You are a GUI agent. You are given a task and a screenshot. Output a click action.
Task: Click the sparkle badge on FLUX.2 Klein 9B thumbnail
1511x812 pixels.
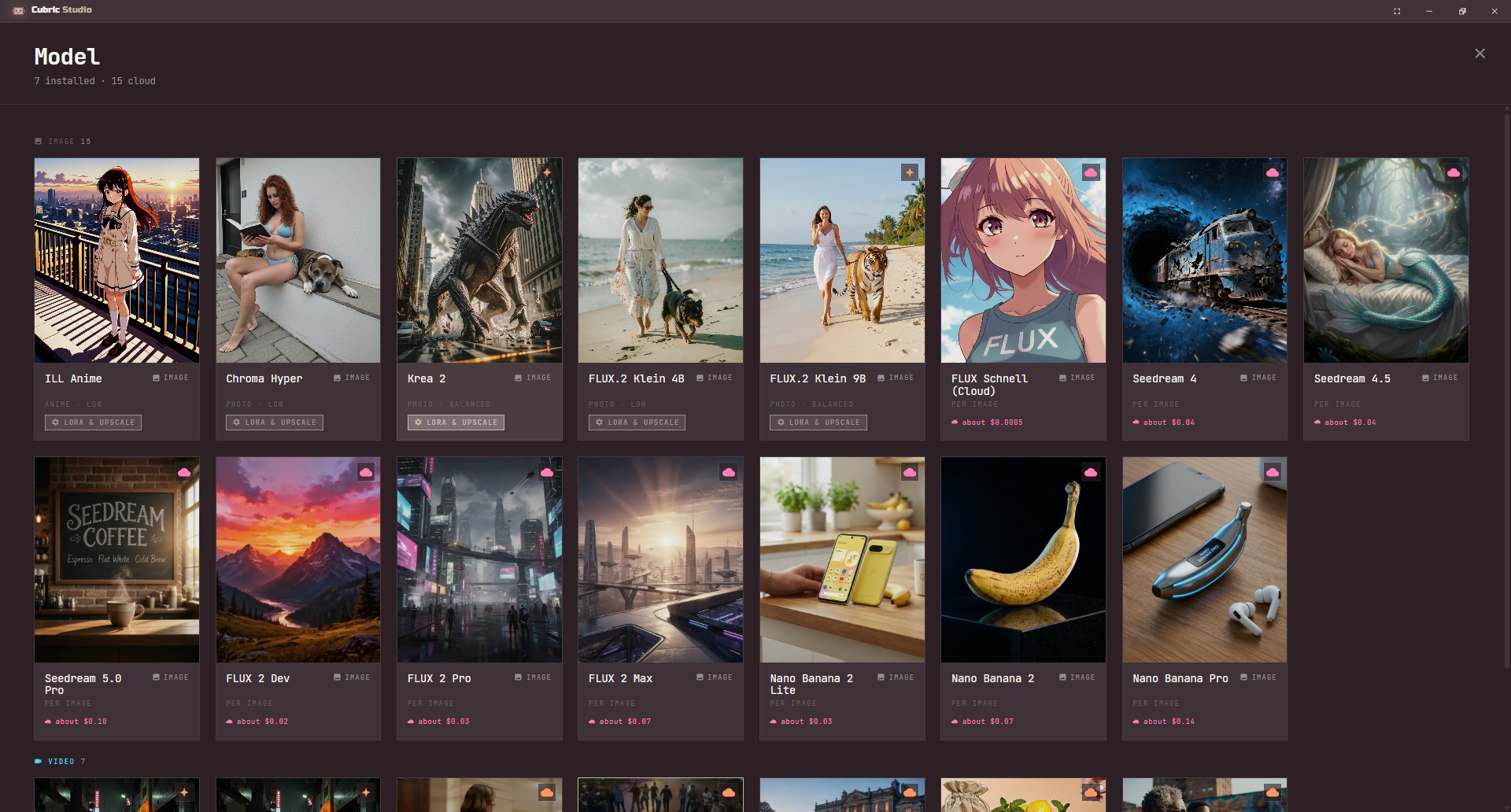click(x=910, y=172)
